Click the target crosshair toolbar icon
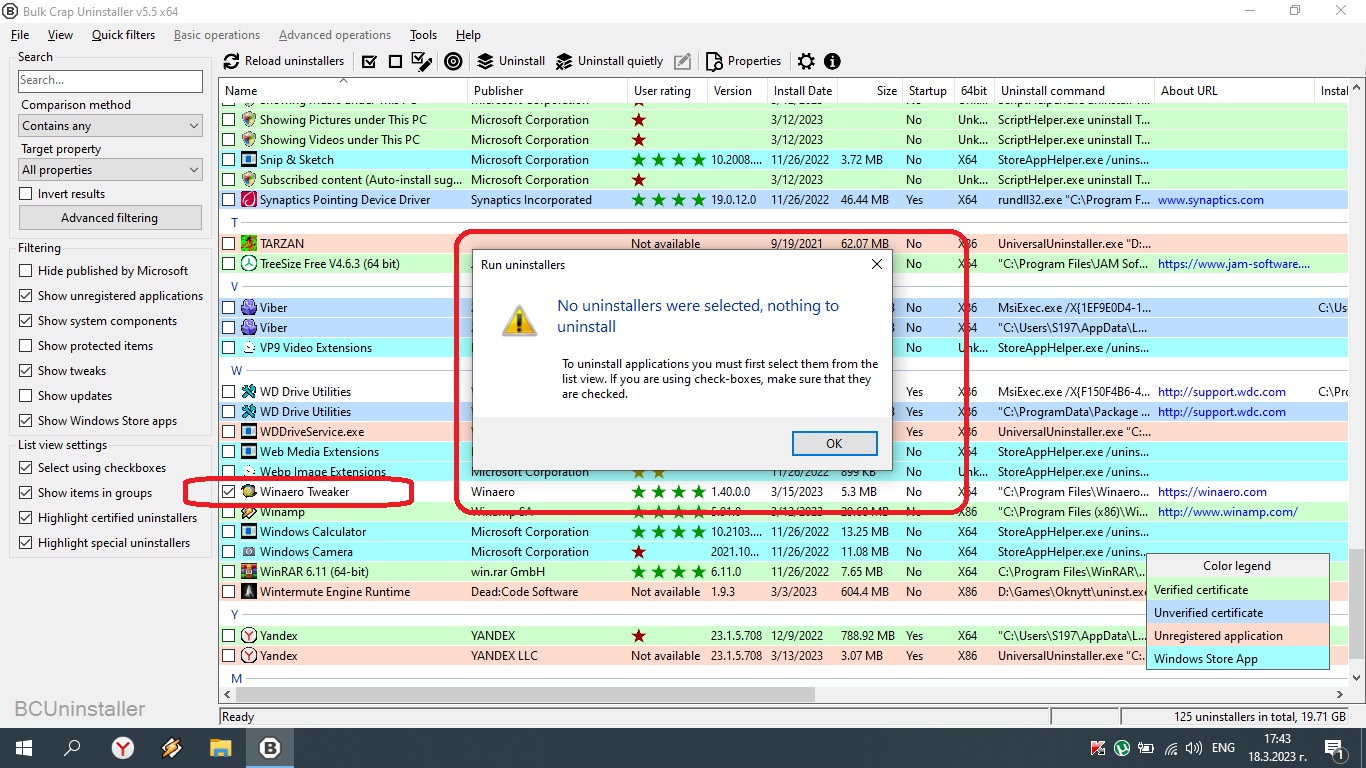The width and height of the screenshot is (1366, 768). (x=453, y=61)
